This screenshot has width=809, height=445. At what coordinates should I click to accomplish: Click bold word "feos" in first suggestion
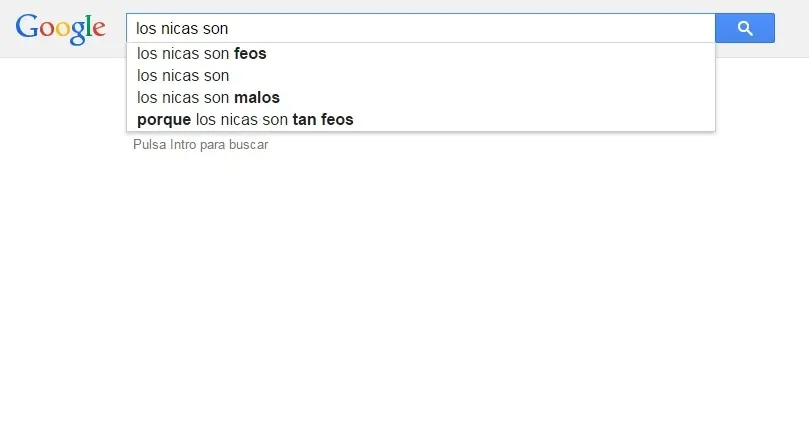tap(250, 54)
